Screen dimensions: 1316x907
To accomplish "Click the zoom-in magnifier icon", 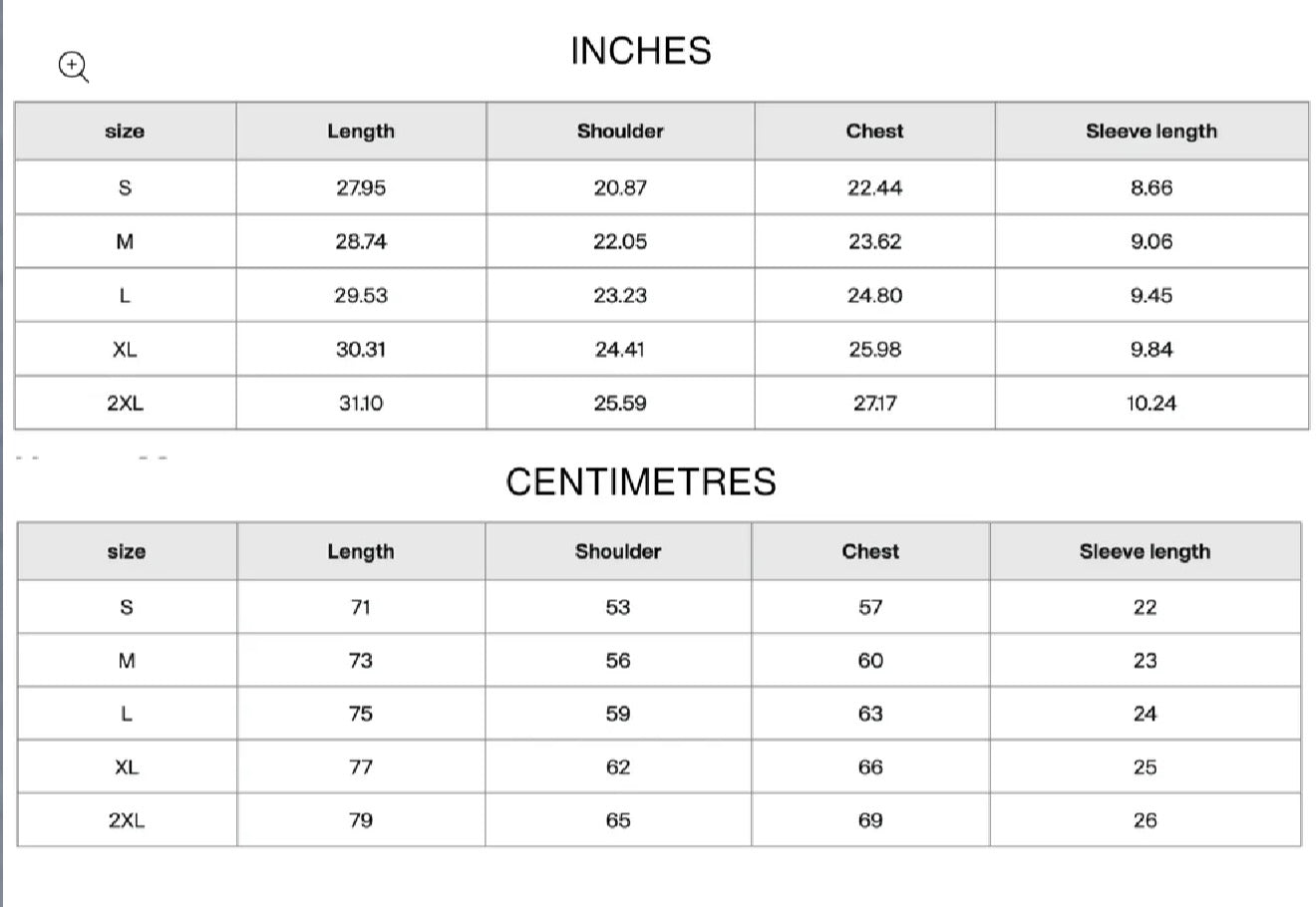I will (x=74, y=67).
